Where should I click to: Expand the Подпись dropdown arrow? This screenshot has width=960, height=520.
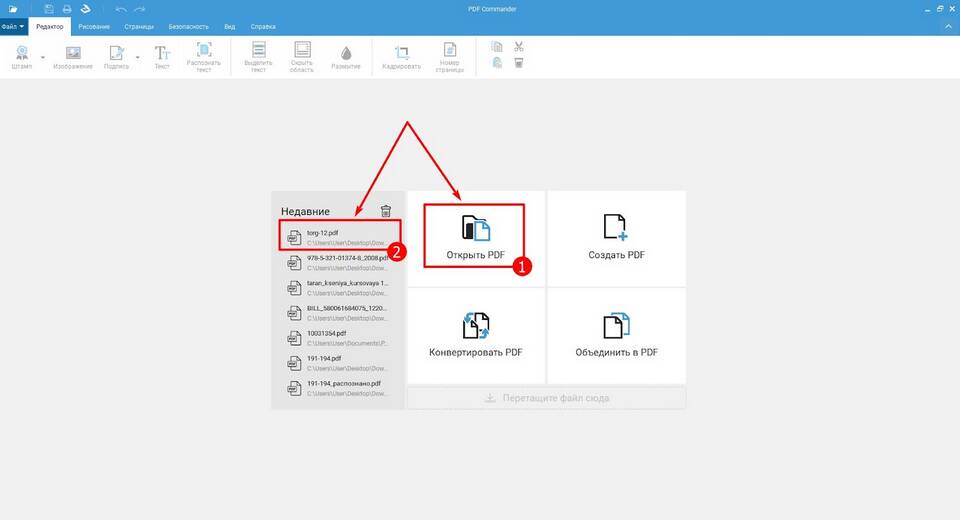point(138,58)
